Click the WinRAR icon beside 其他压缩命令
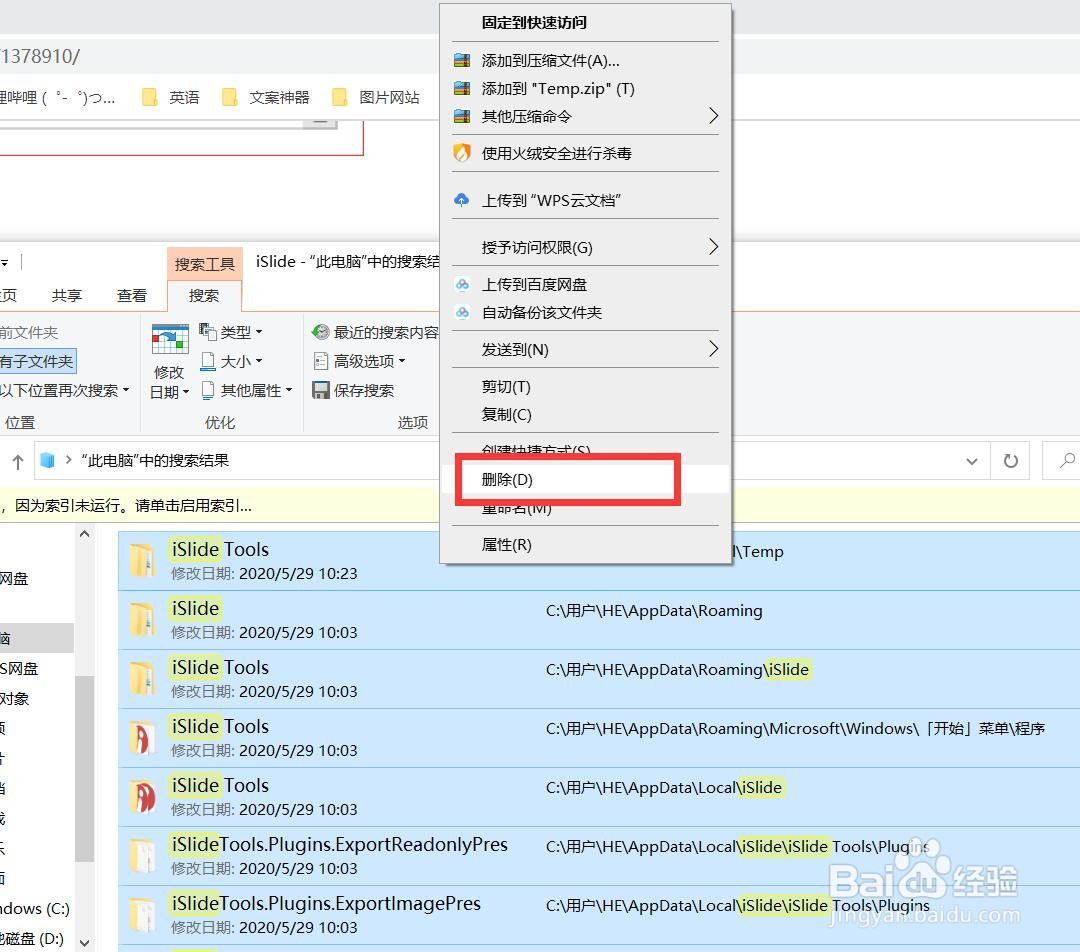 [461, 116]
